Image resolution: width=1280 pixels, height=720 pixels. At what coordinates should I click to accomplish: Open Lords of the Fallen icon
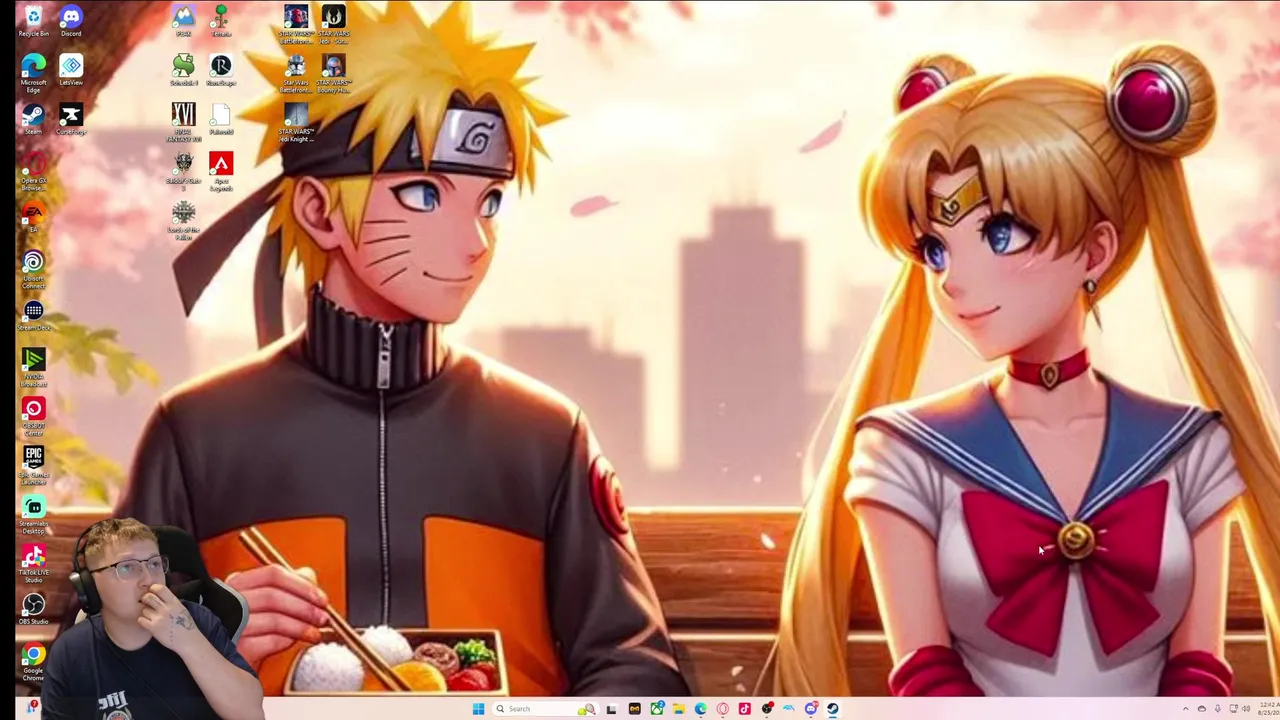(183, 220)
